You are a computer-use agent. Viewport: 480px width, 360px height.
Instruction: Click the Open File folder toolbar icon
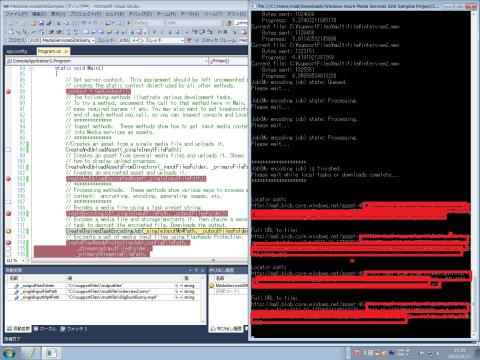pos(34,23)
